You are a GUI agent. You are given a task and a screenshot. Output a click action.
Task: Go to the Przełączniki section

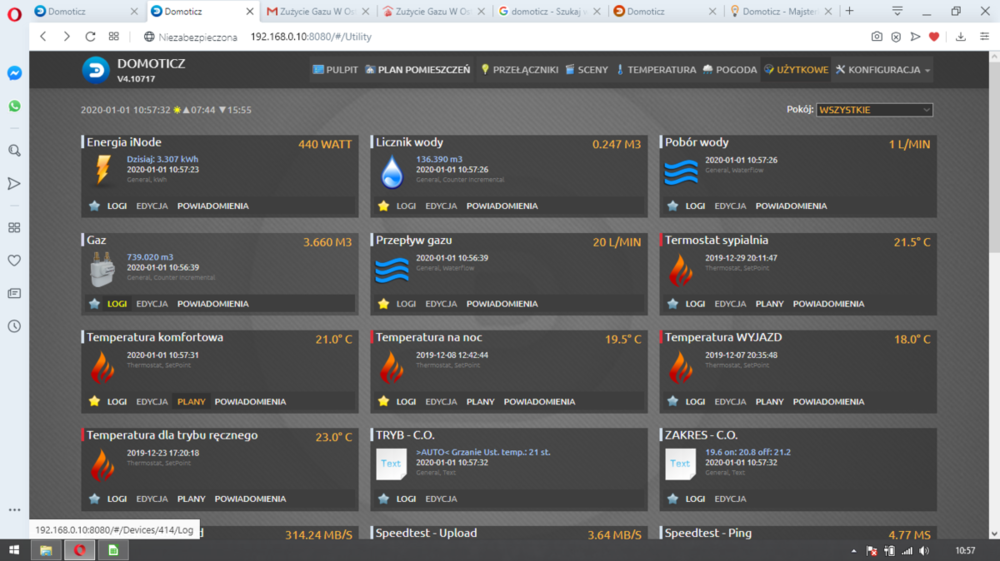[519, 70]
